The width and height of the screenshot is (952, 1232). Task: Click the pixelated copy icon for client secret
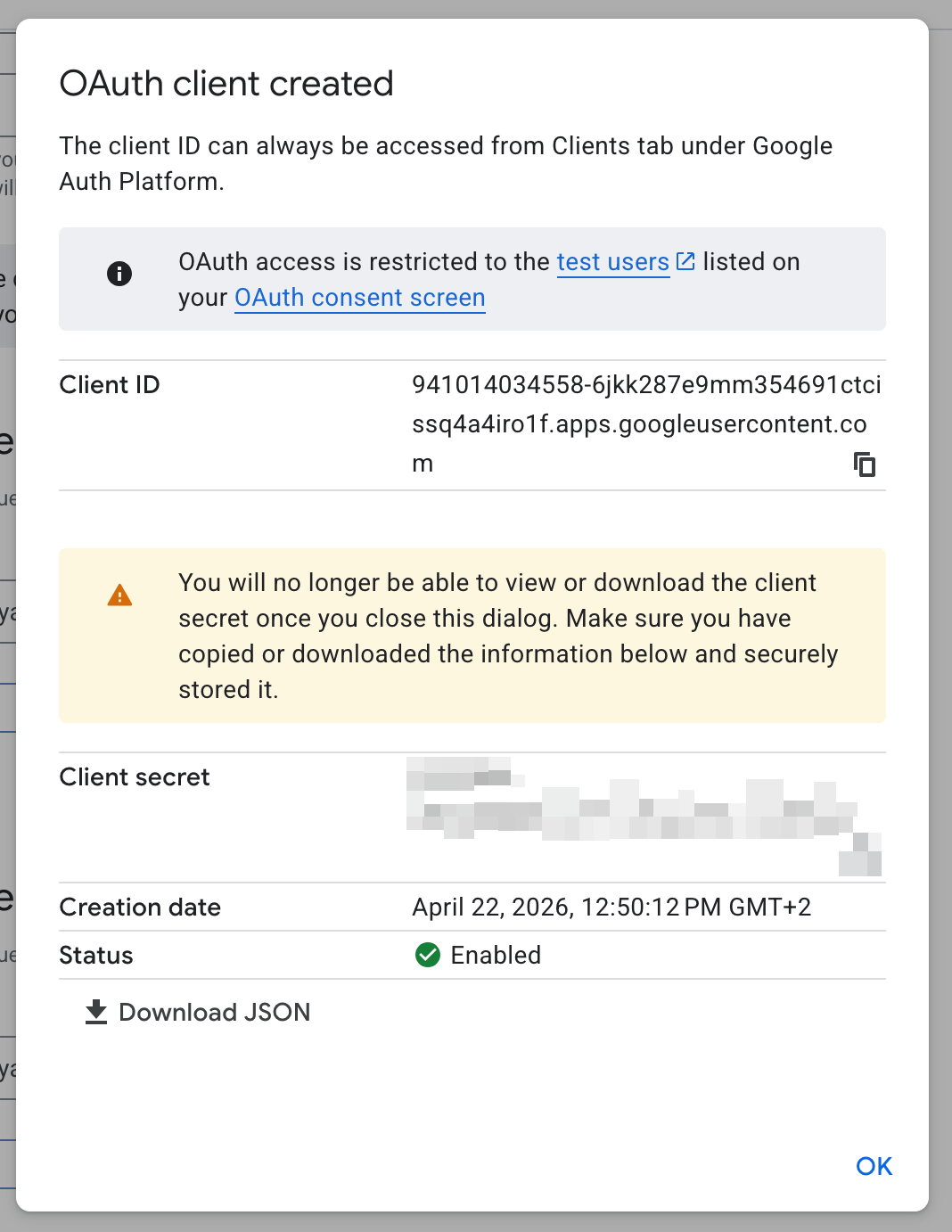[x=861, y=854]
